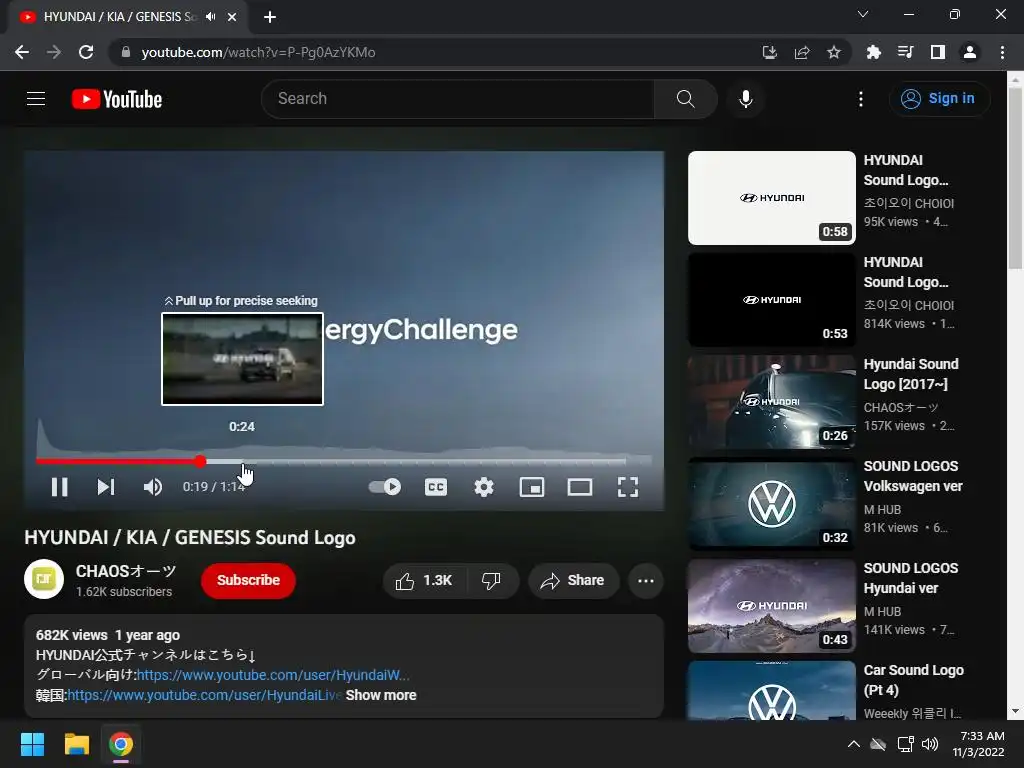This screenshot has height=768, width=1024.
Task: Open HYUNDAI Sound Logo 0:53 thumbnail
Action: pyautogui.click(x=771, y=300)
